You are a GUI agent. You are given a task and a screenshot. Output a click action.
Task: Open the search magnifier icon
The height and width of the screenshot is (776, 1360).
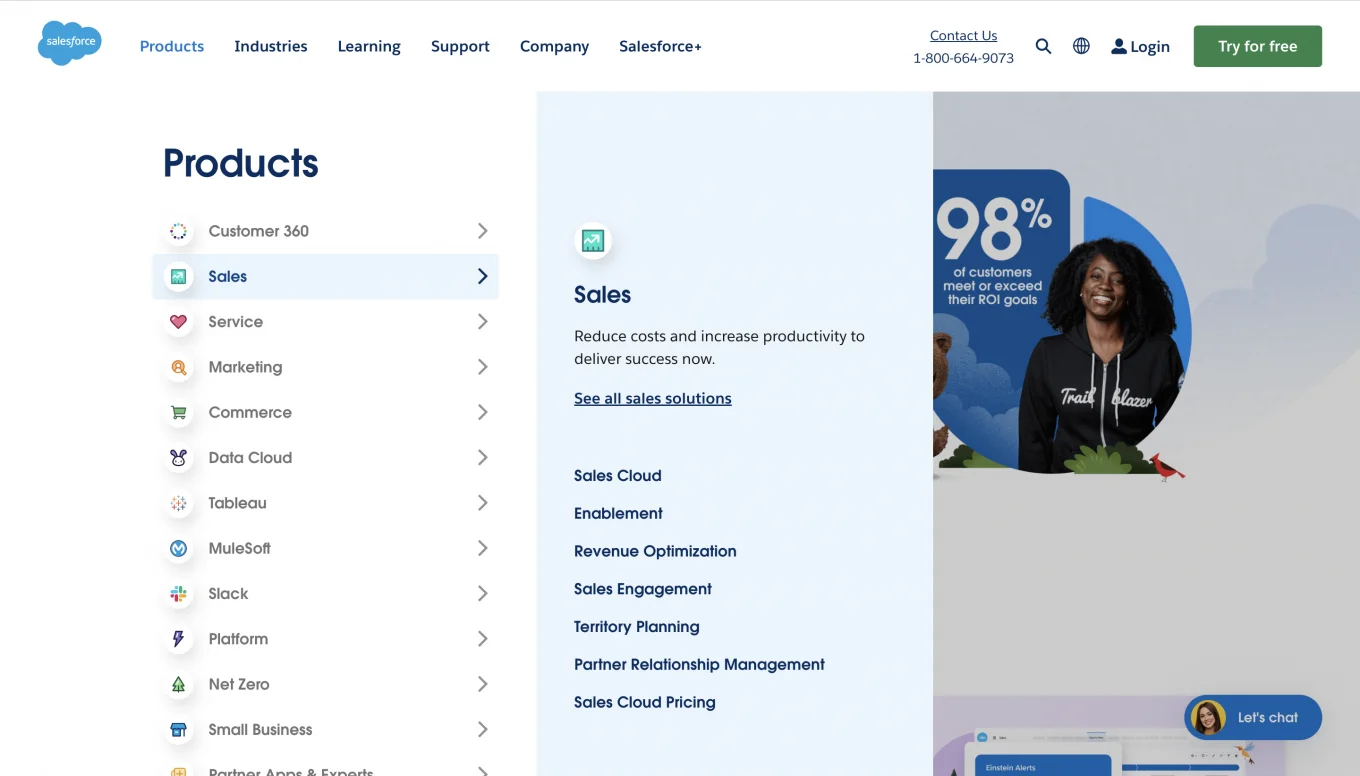pos(1043,46)
